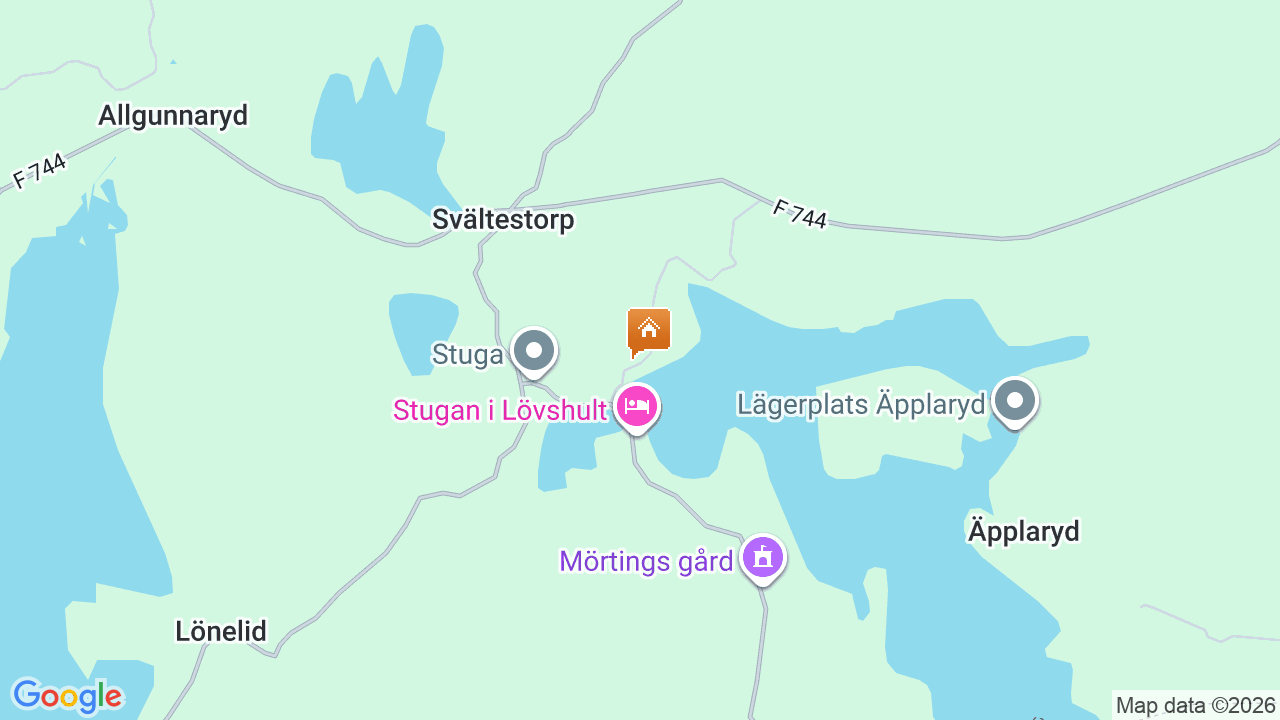Viewport: 1280px width, 720px height.
Task: Open the Stuga gray location pin
Action: coord(534,353)
